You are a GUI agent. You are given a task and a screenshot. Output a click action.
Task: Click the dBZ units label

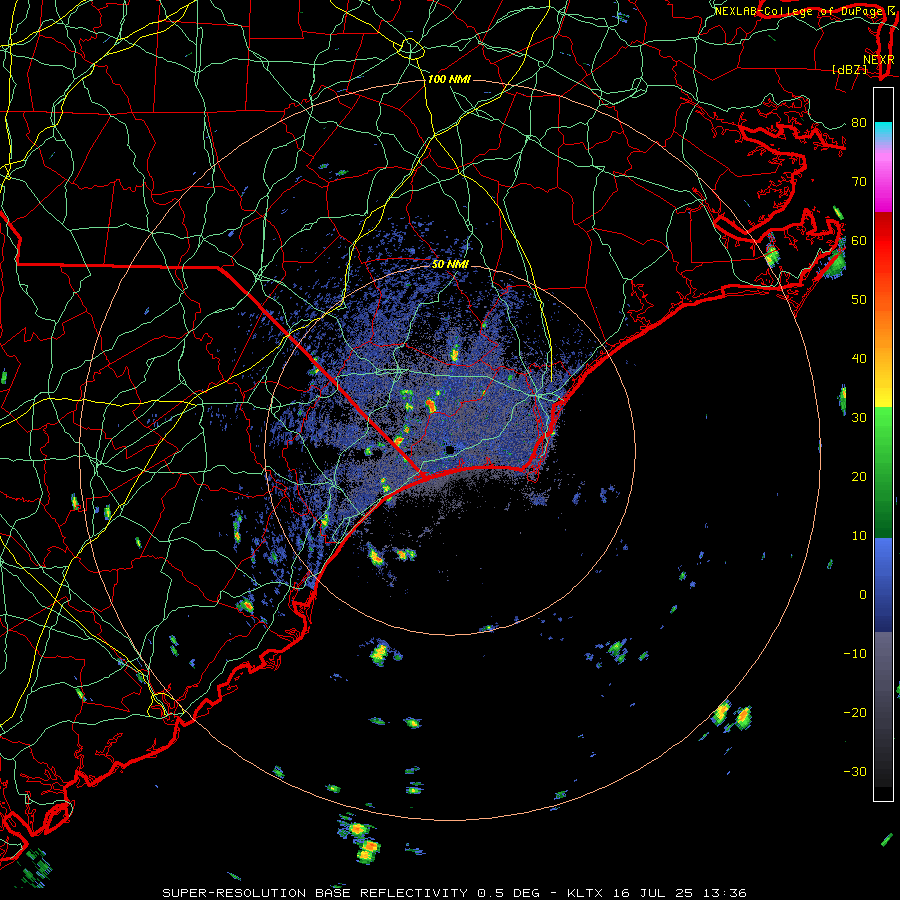tap(849, 69)
